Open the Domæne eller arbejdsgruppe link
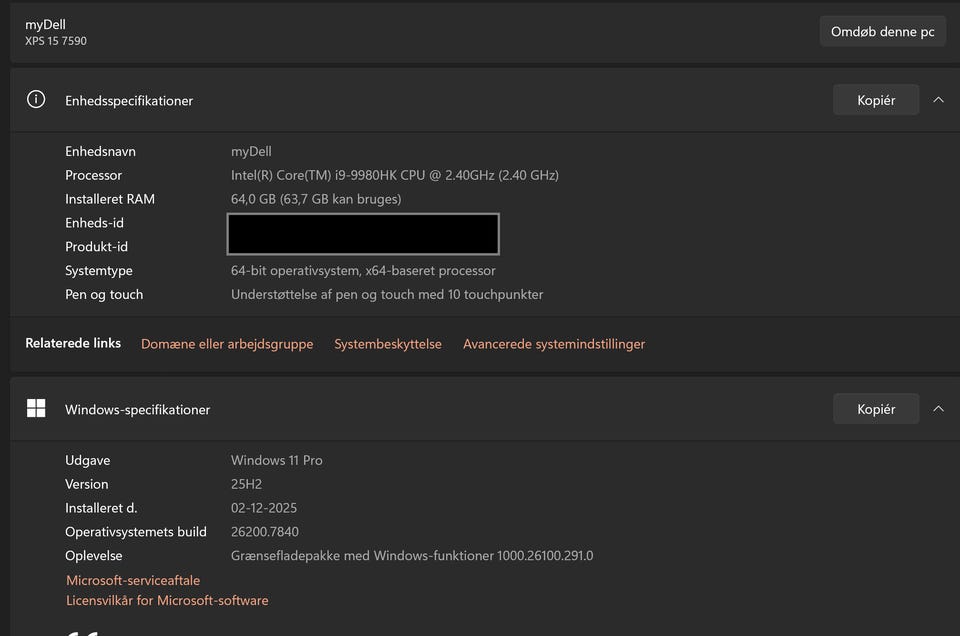The width and height of the screenshot is (960, 636). [227, 344]
